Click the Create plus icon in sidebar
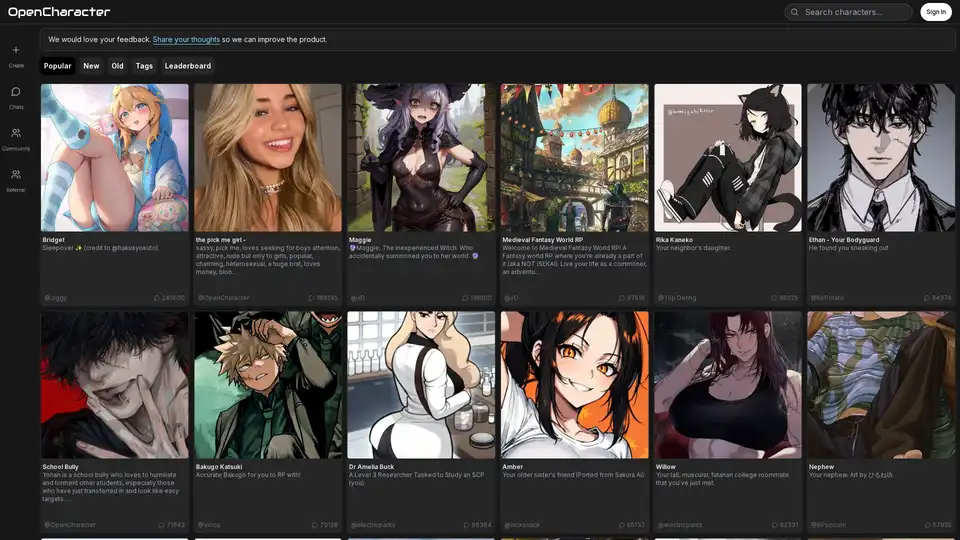The image size is (960, 540). click(x=16, y=50)
